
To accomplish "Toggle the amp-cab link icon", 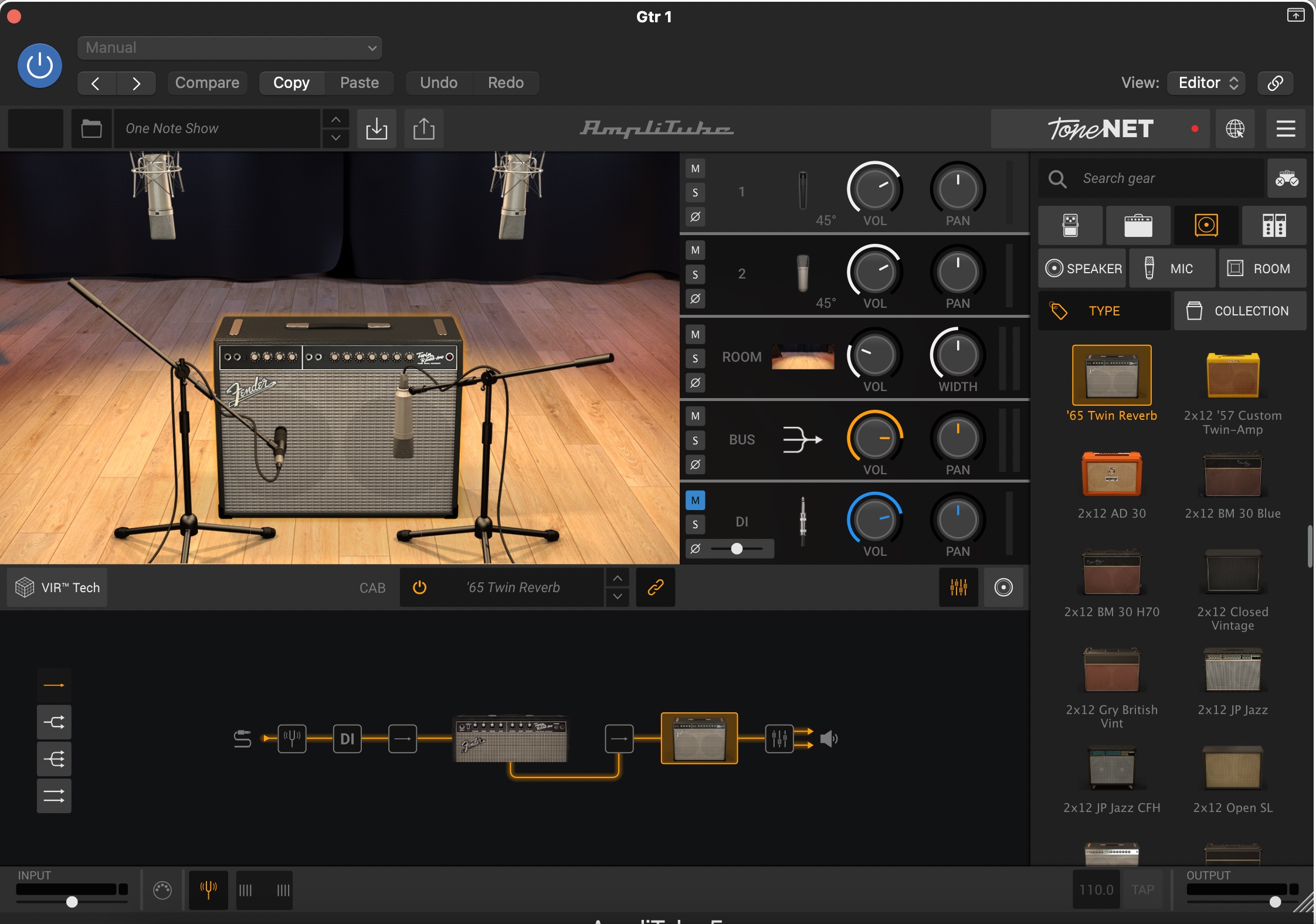I will click(x=655, y=587).
